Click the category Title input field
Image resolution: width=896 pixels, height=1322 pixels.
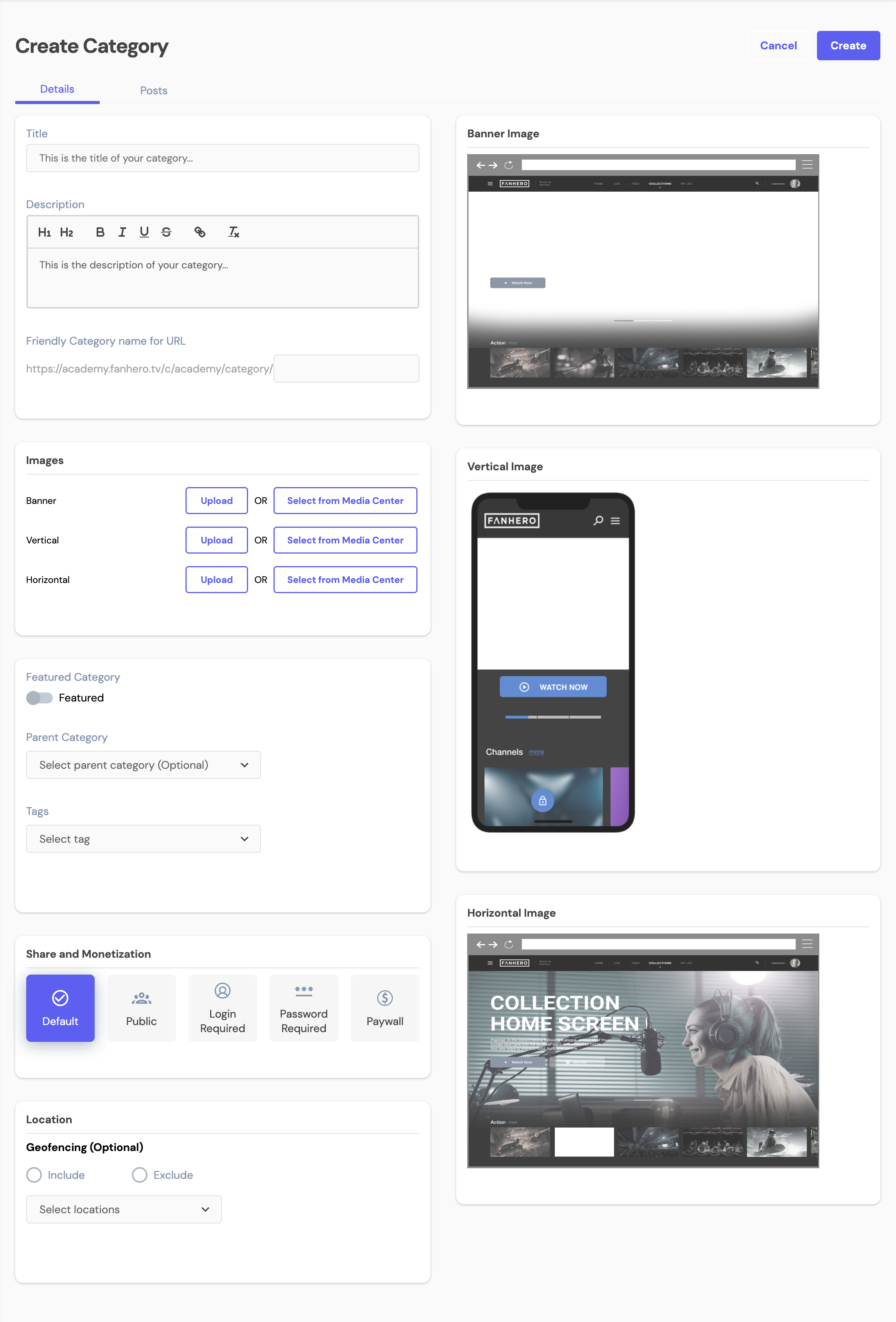coord(223,158)
